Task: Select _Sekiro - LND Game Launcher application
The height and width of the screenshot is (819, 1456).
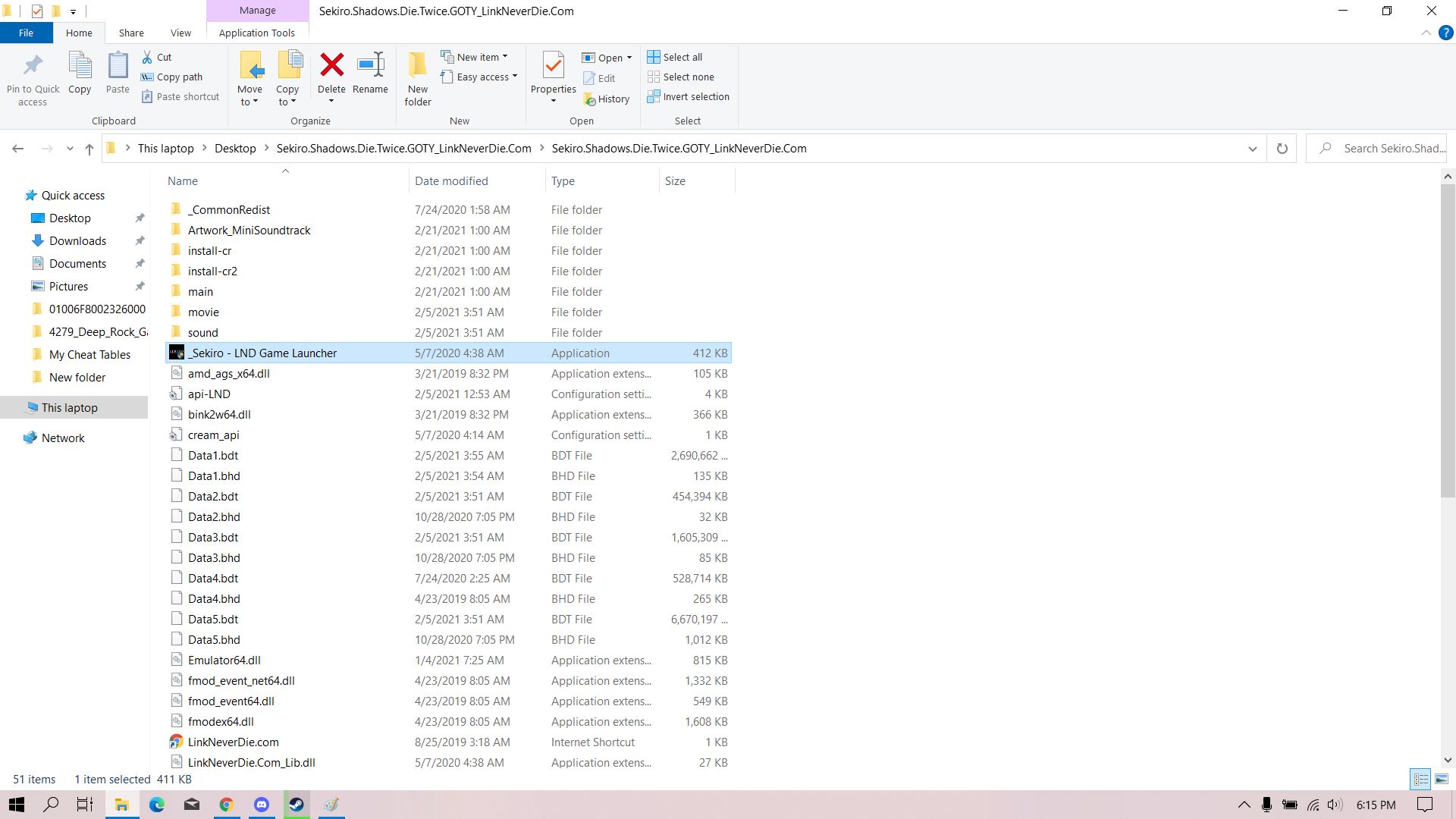Action: [x=448, y=353]
